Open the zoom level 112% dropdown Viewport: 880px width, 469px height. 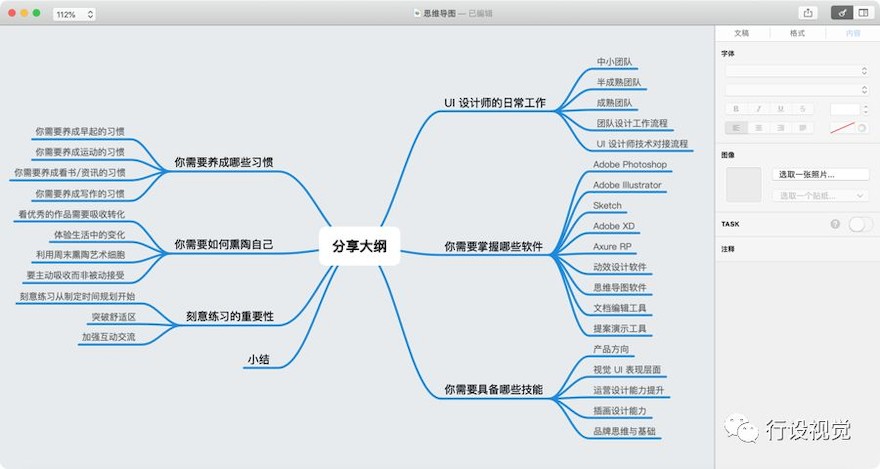[74, 14]
